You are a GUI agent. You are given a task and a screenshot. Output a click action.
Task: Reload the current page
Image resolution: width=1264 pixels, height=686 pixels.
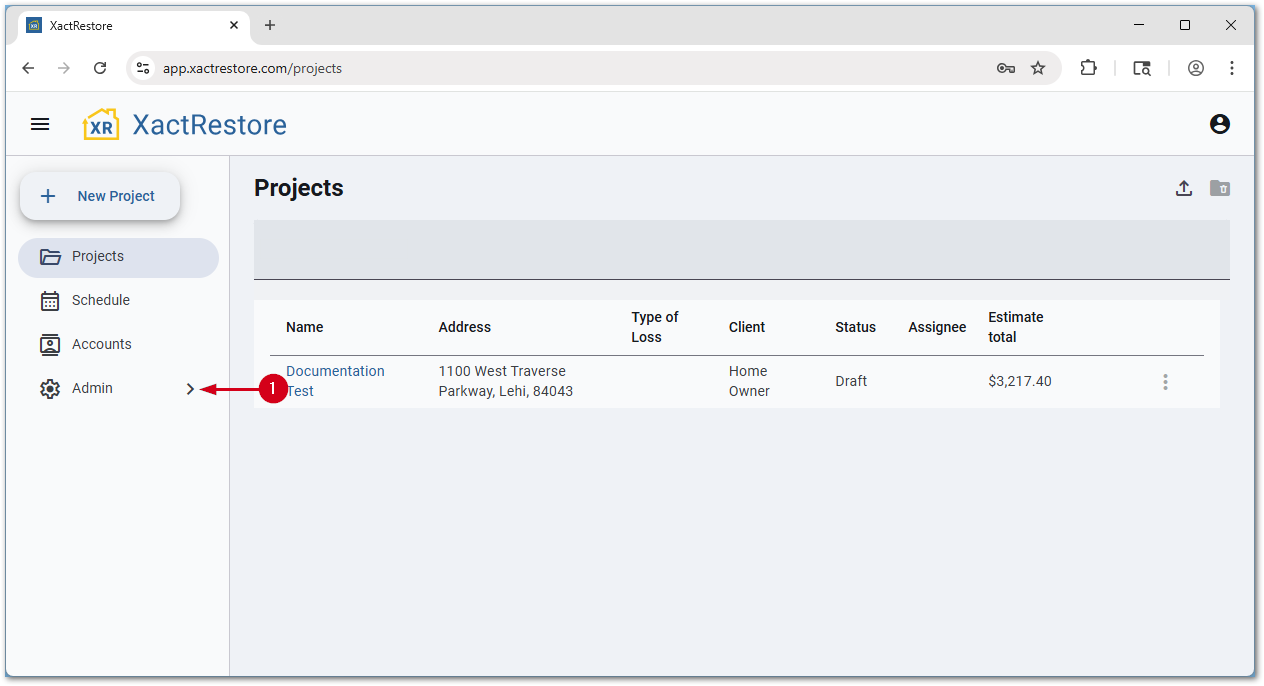pos(100,68)
